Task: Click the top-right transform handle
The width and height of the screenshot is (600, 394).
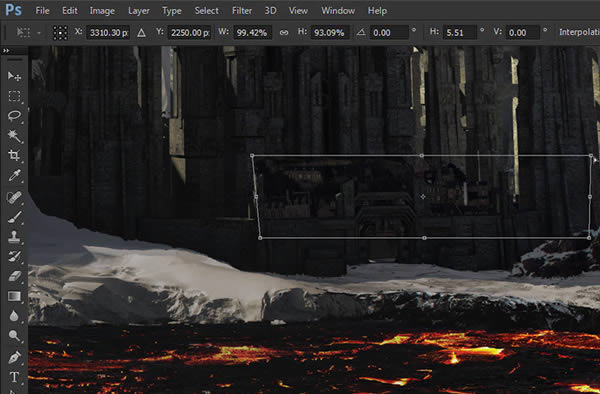Action: coord(591,156)
